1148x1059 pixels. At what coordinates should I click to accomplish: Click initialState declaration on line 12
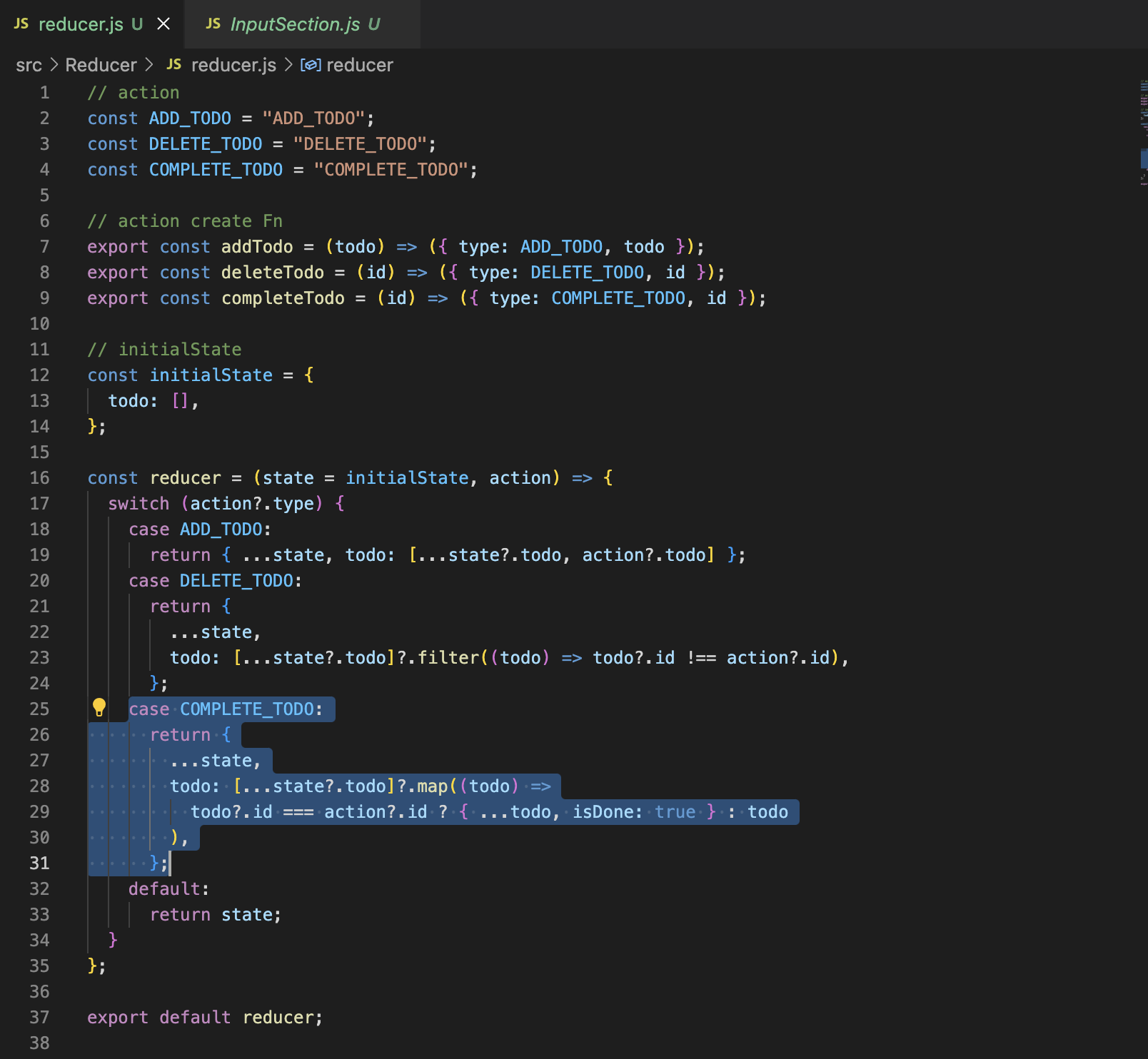(x=211, y=375)
